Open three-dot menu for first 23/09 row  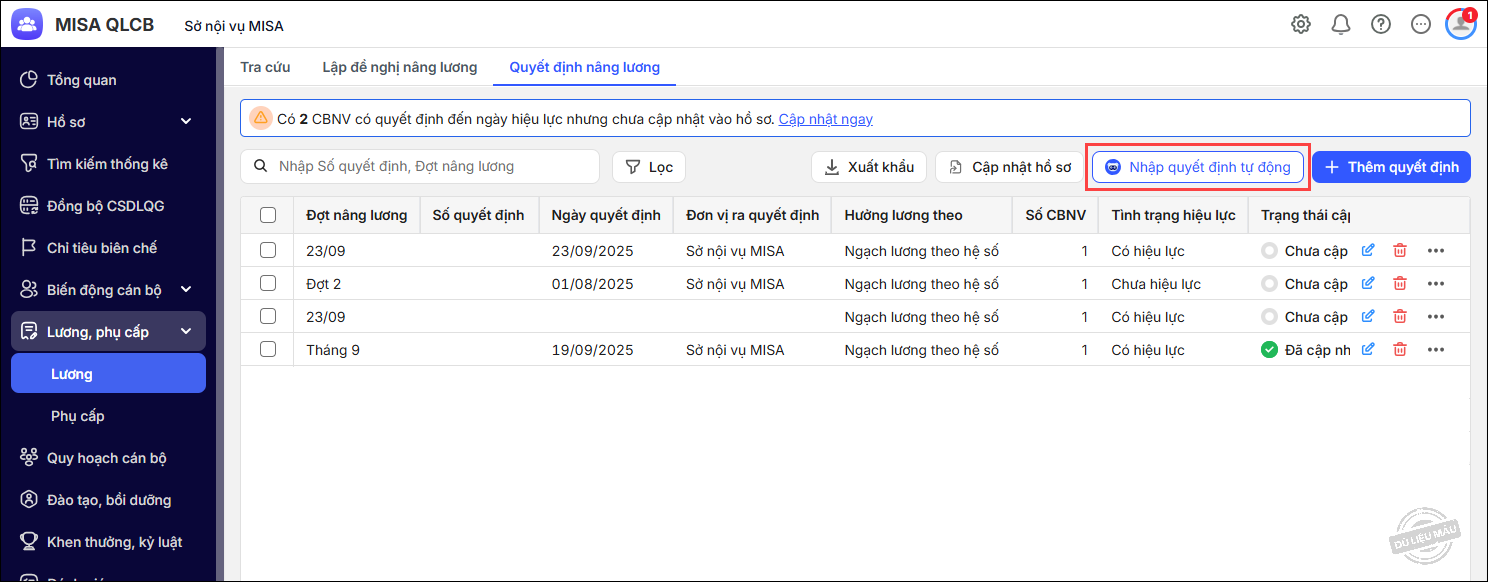[1436, 251]
